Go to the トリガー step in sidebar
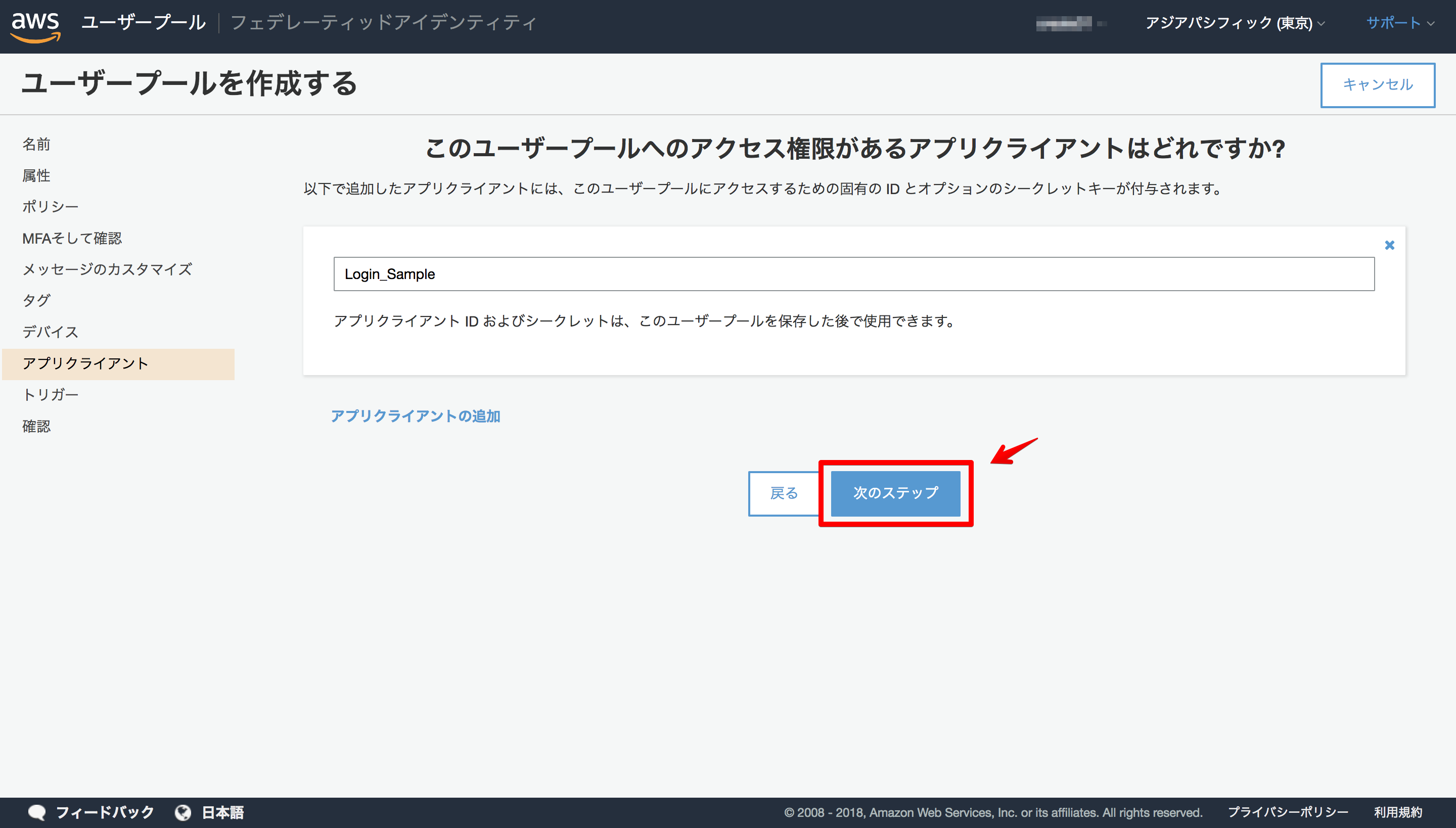The width and height of the screenshot is (1456, 828). (51, 395)
